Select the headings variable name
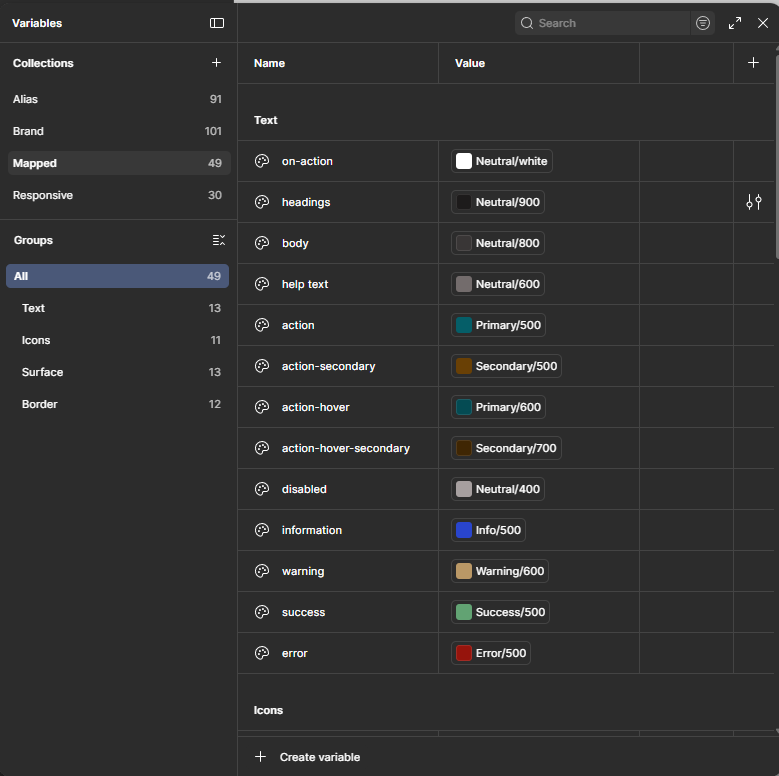779x776 pixels. [x=306, y=202]
